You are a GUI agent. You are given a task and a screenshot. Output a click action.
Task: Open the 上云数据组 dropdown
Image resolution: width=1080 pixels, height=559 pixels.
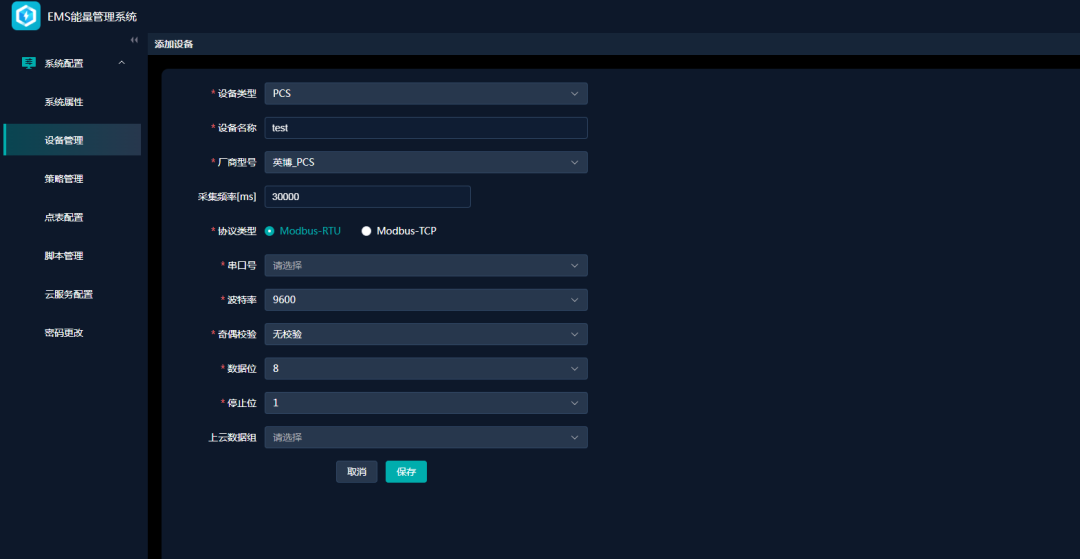(x=425, y=437)
